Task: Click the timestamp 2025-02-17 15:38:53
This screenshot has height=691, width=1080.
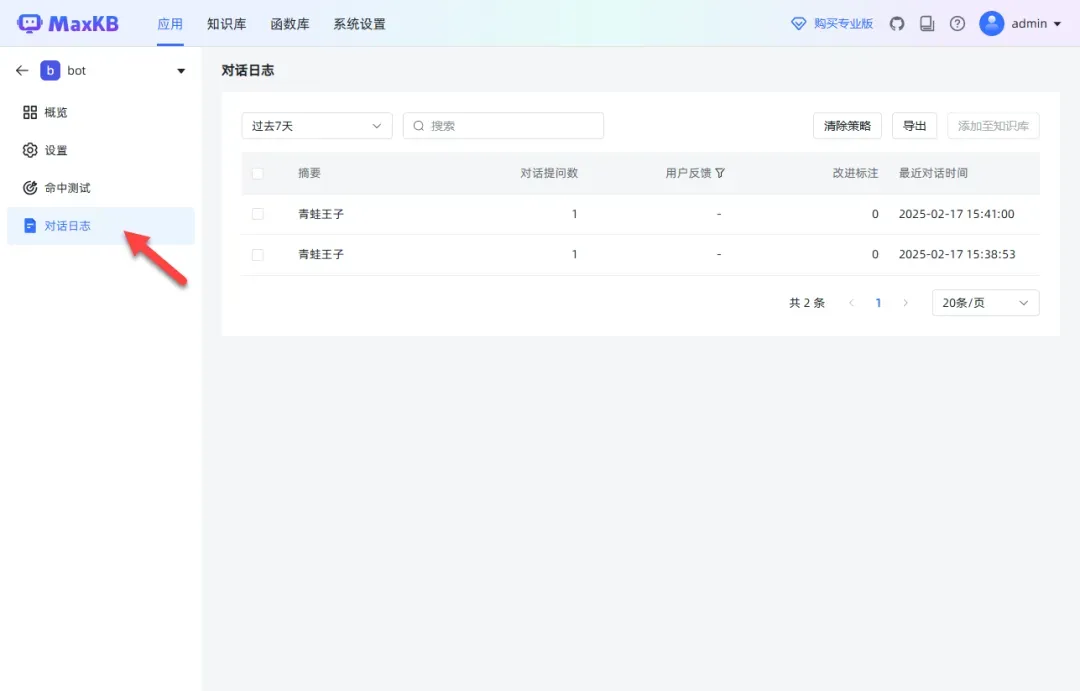Action: coord(957,254)
